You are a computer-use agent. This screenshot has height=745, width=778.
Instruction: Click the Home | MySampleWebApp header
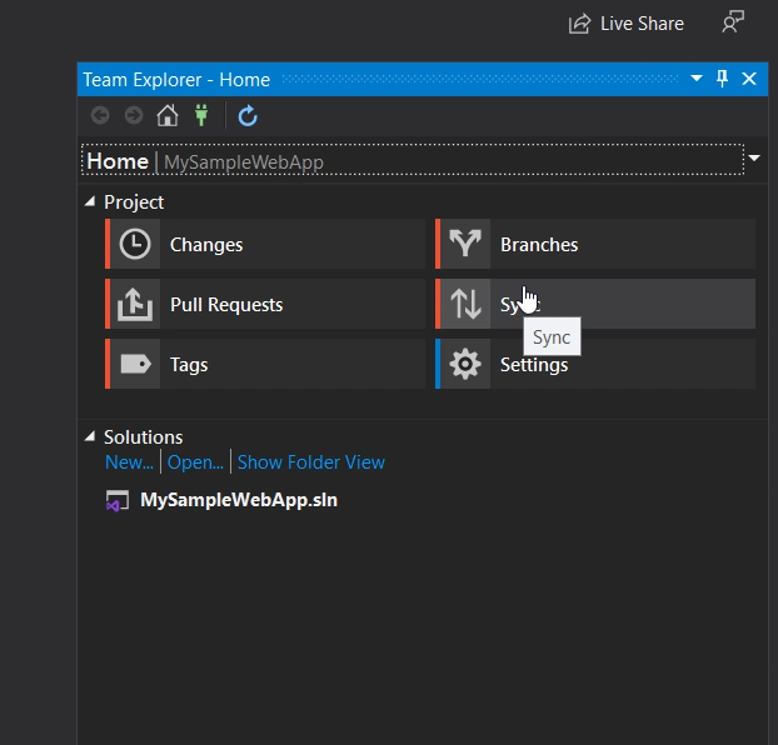413,160
